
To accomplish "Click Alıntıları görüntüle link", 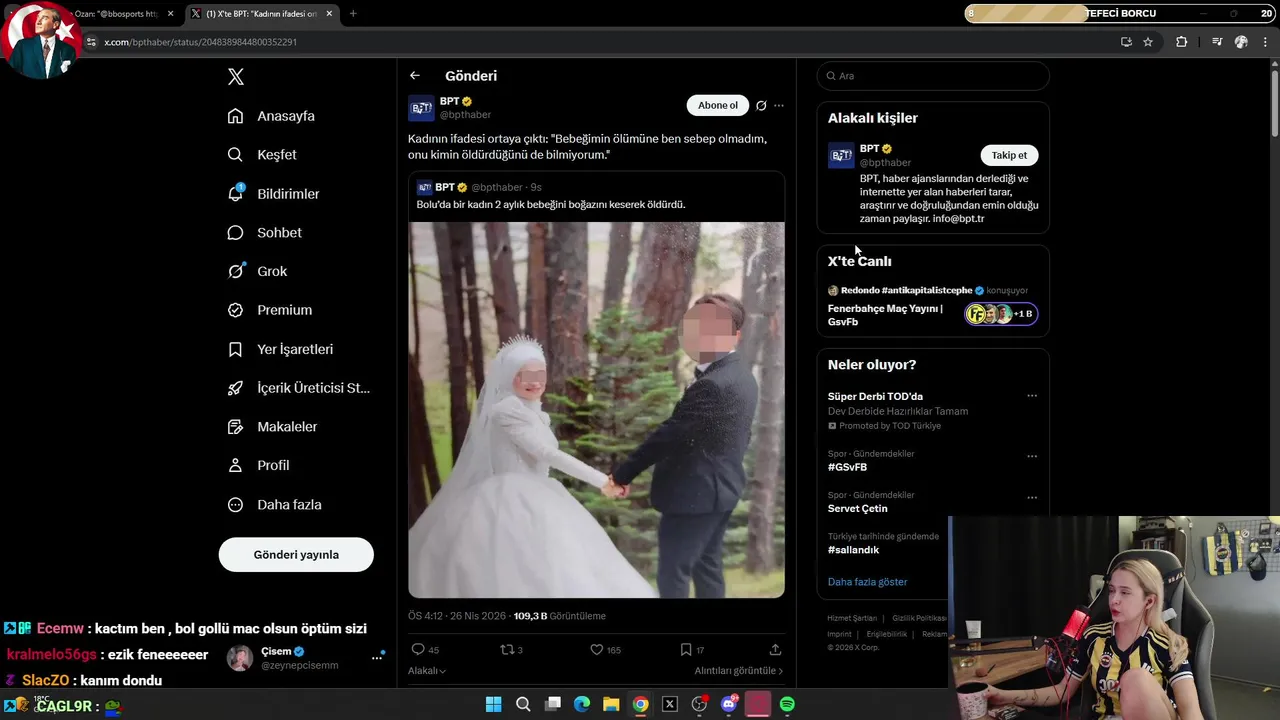I will coord(739,671).
